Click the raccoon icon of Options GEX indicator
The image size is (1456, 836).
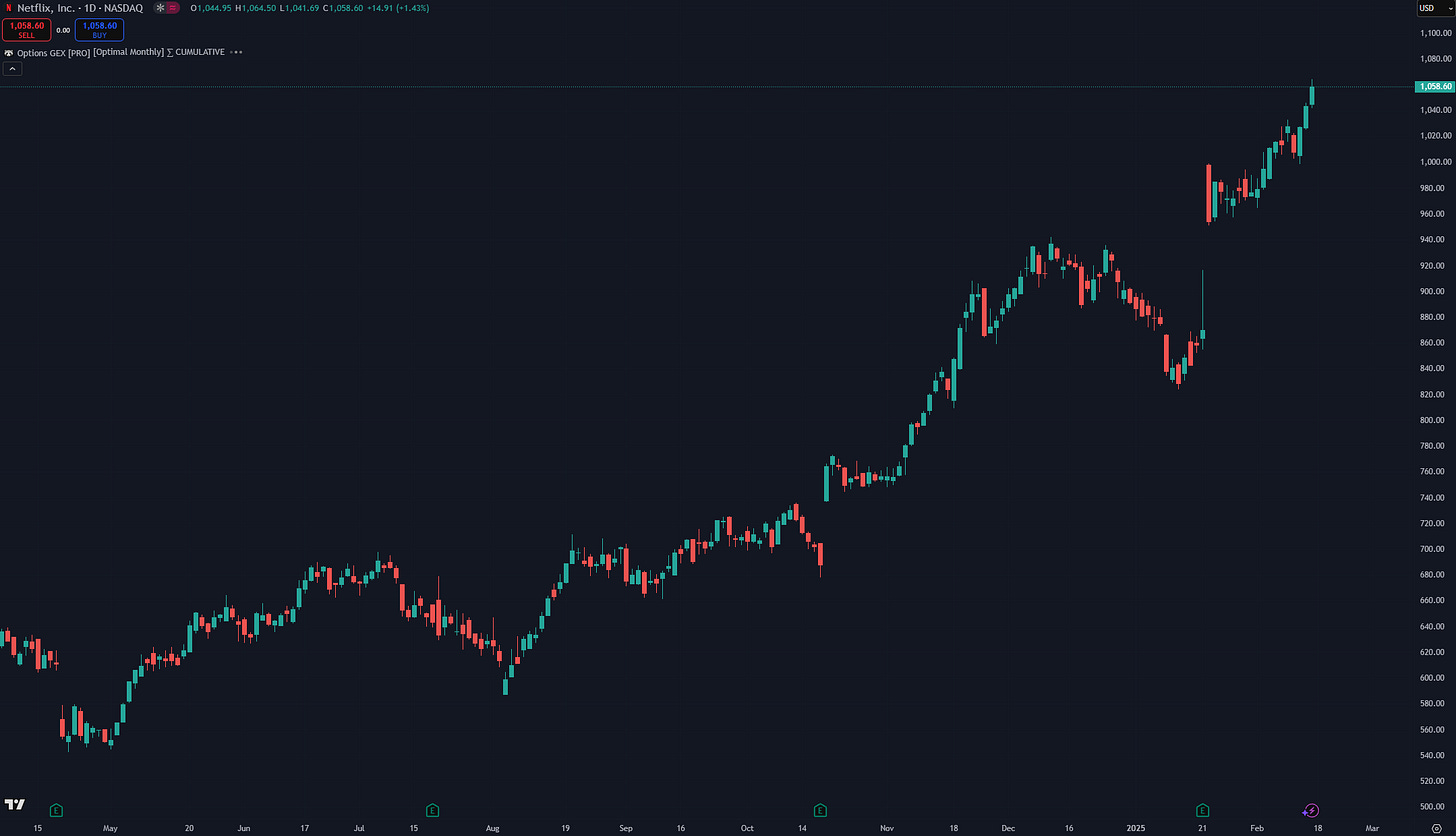click(x=9, y=52)
